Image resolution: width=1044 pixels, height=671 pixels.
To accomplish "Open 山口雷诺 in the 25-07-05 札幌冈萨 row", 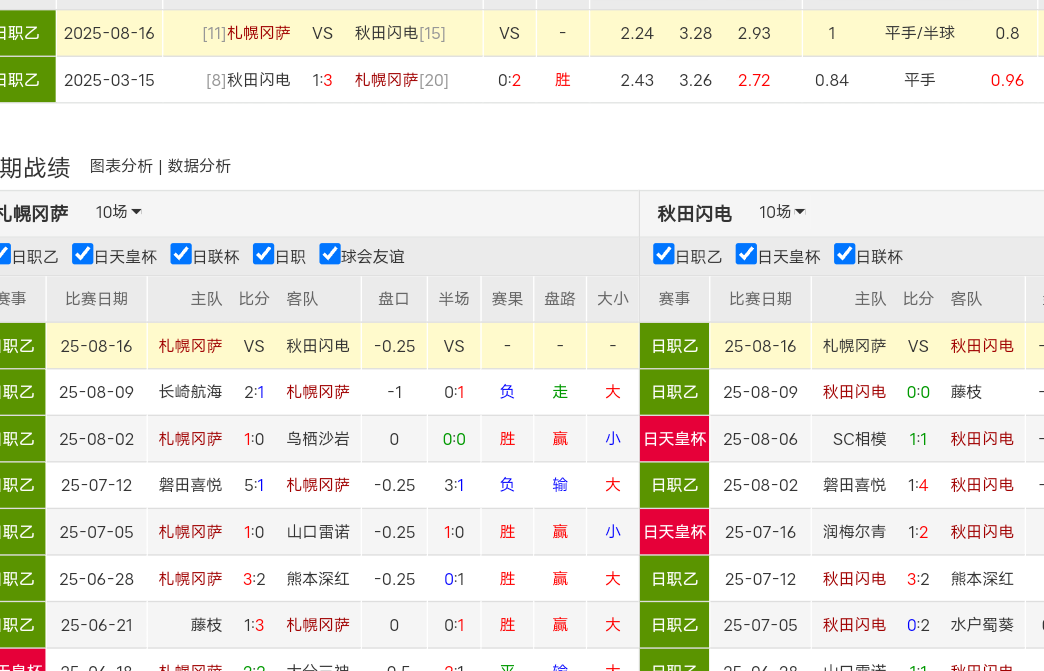I will tap(318, 532).
